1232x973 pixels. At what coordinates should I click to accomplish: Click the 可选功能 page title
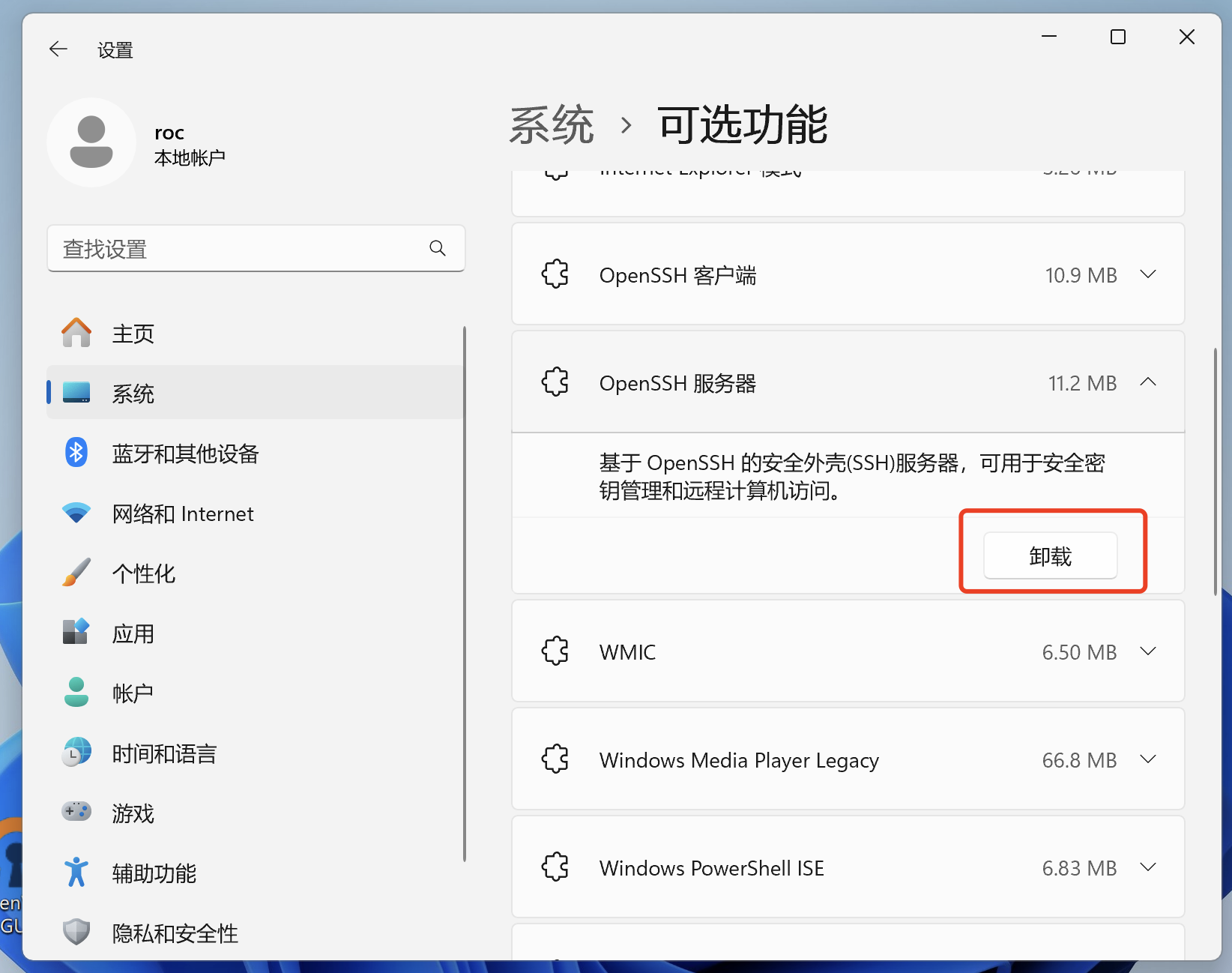pyautogui.click(x=743, y=124)
